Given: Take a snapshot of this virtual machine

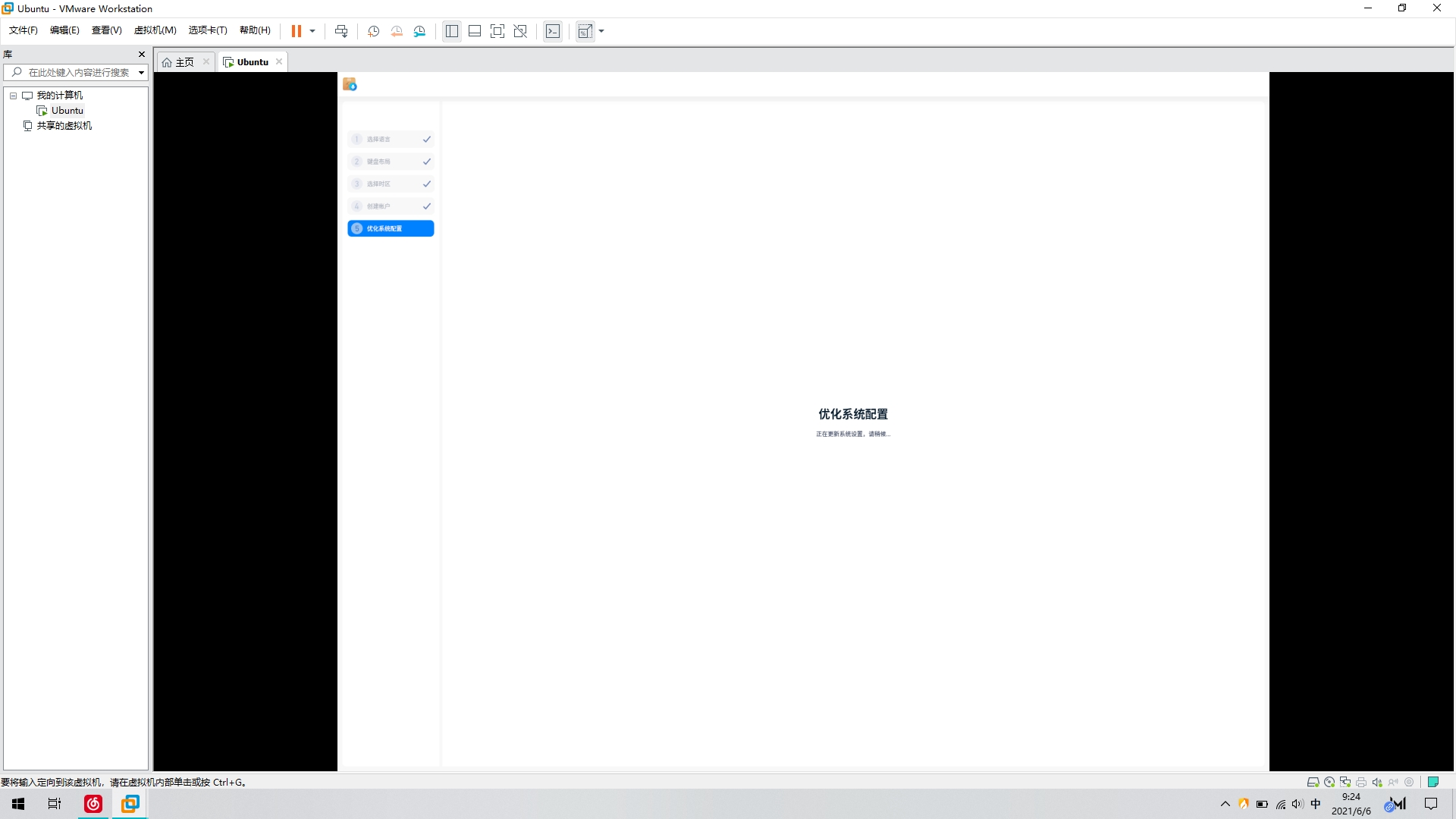Looking at the screenshot, I should [x=373, y=31].
